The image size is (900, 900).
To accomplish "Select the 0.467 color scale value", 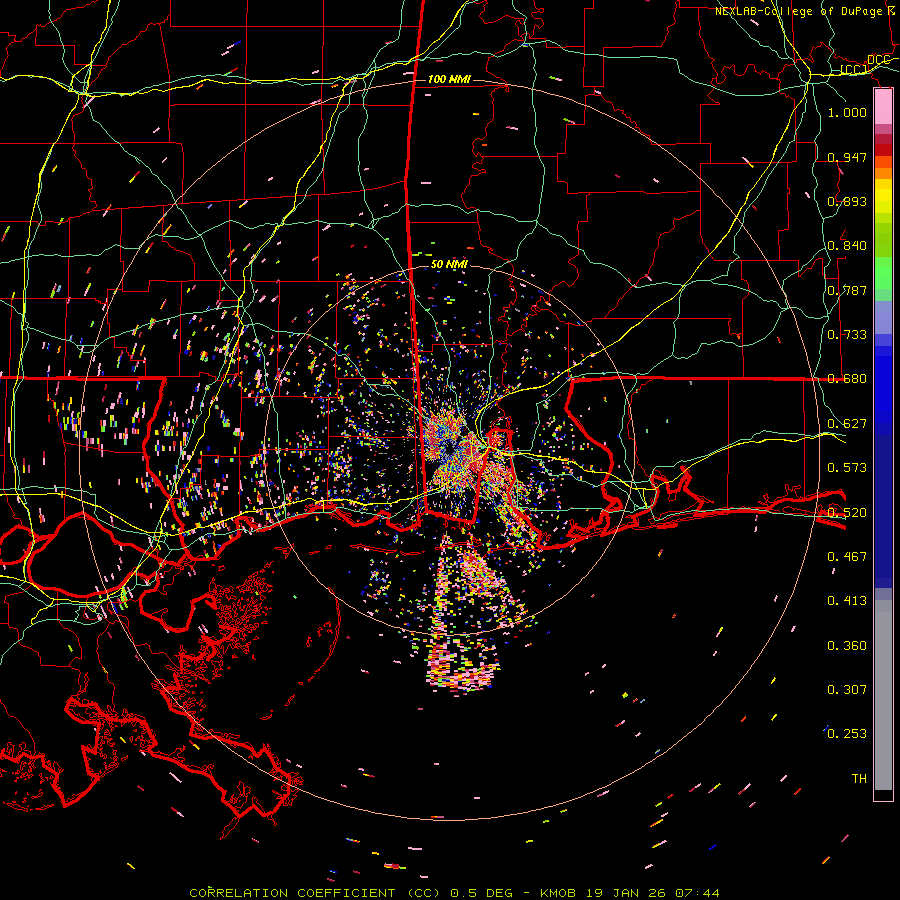I will [847, 557].
